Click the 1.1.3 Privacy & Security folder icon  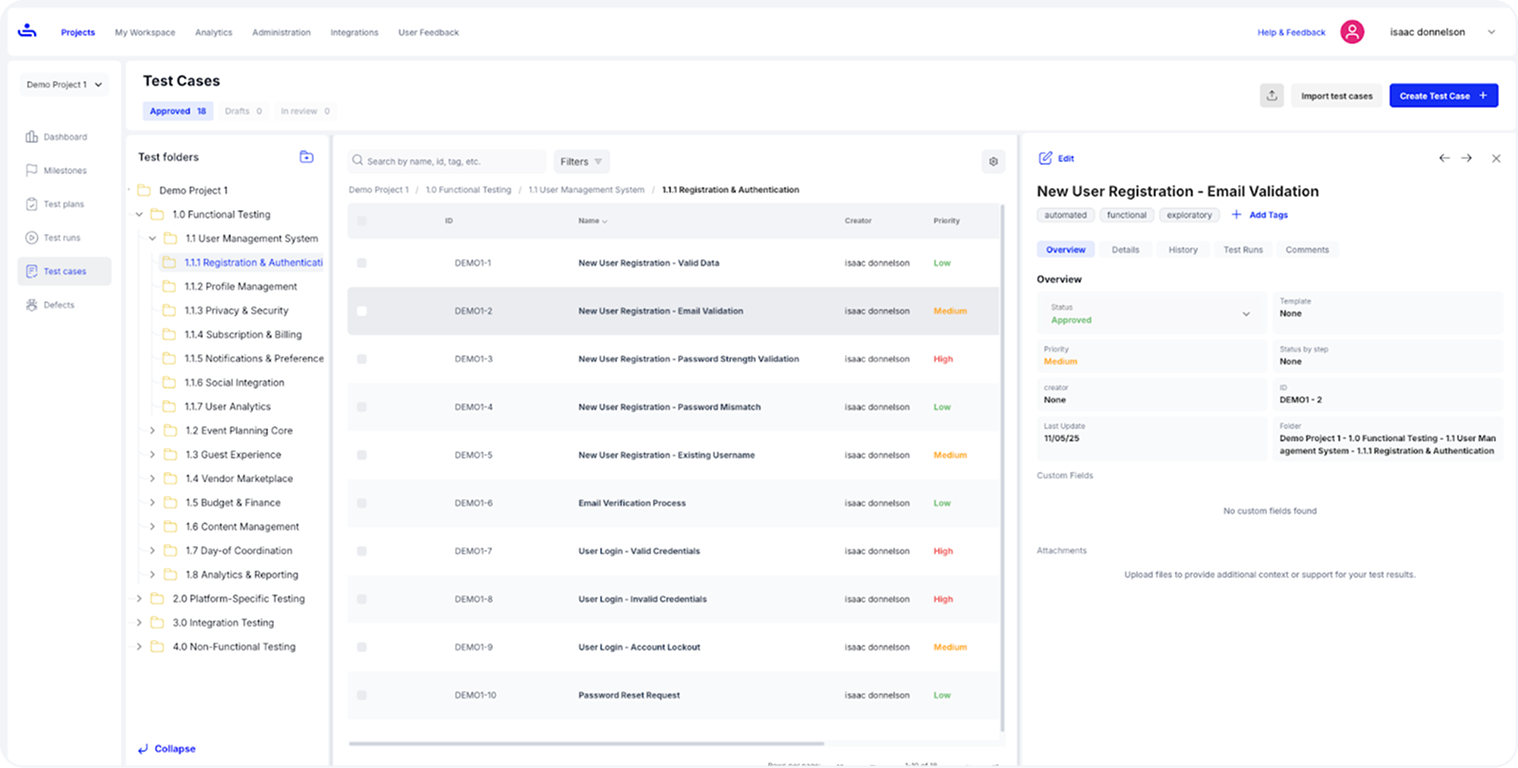tap(169, 311)
